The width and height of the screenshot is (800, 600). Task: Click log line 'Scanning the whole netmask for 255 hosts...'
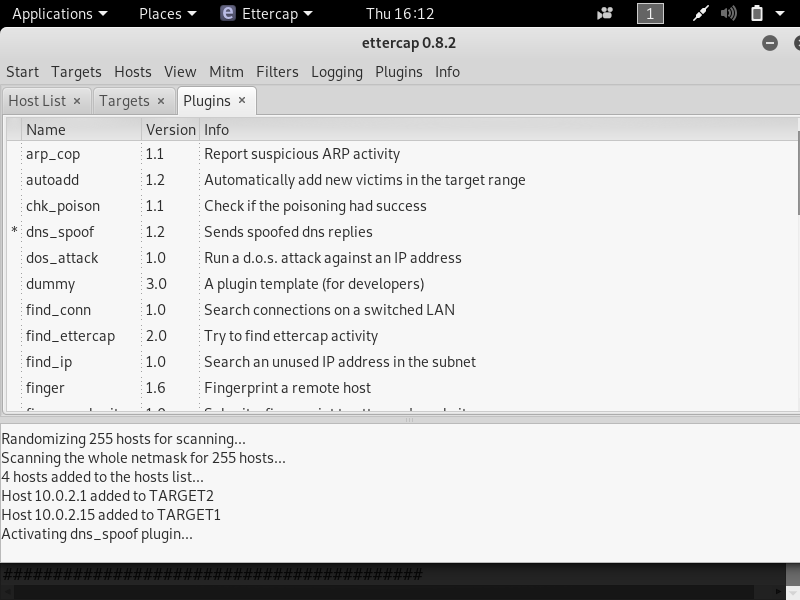pos(143,458)
